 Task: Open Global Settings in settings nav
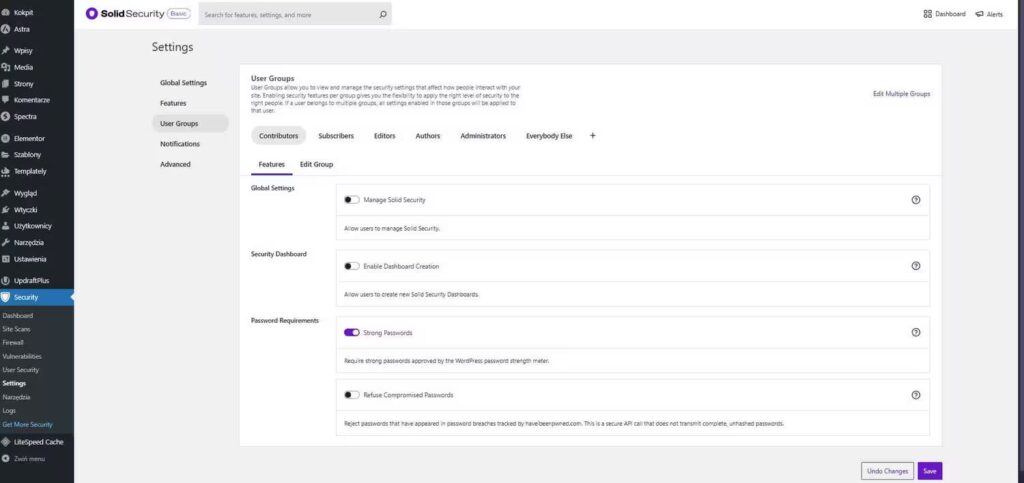[184, 83]
